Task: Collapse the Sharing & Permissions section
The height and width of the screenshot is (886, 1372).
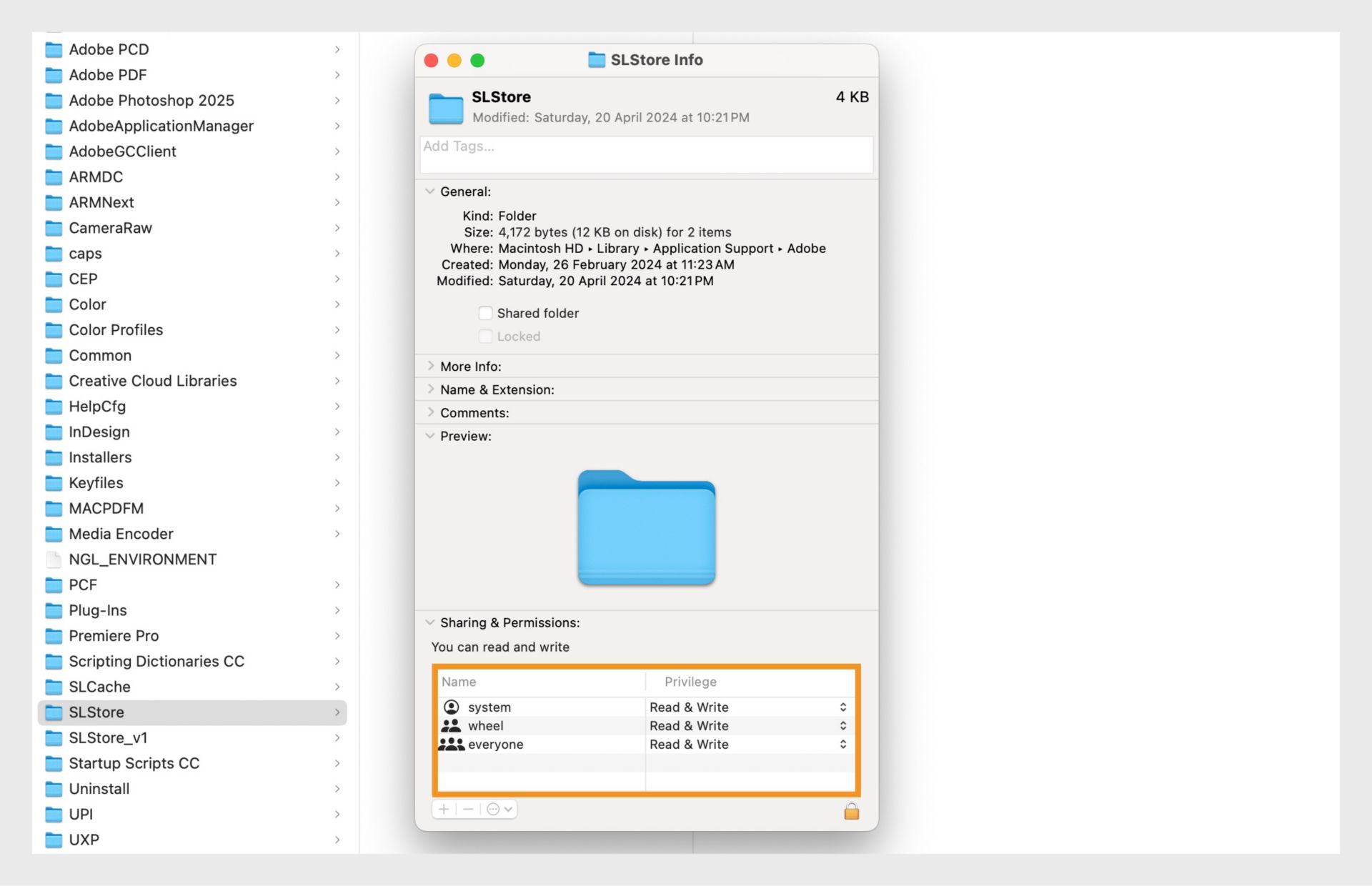Action: 430,622
